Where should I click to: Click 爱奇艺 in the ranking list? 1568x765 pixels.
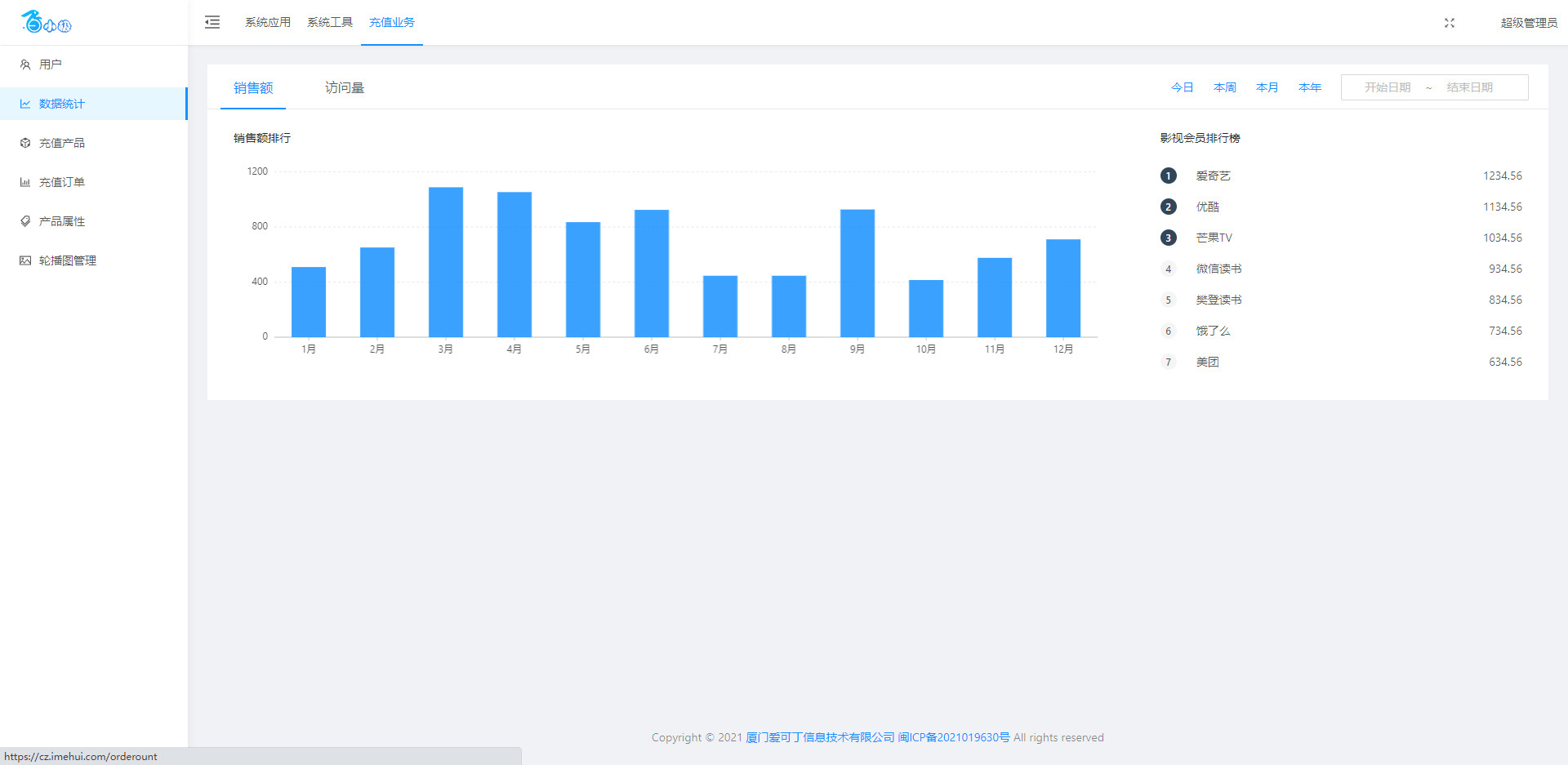tap(1214, 176)
